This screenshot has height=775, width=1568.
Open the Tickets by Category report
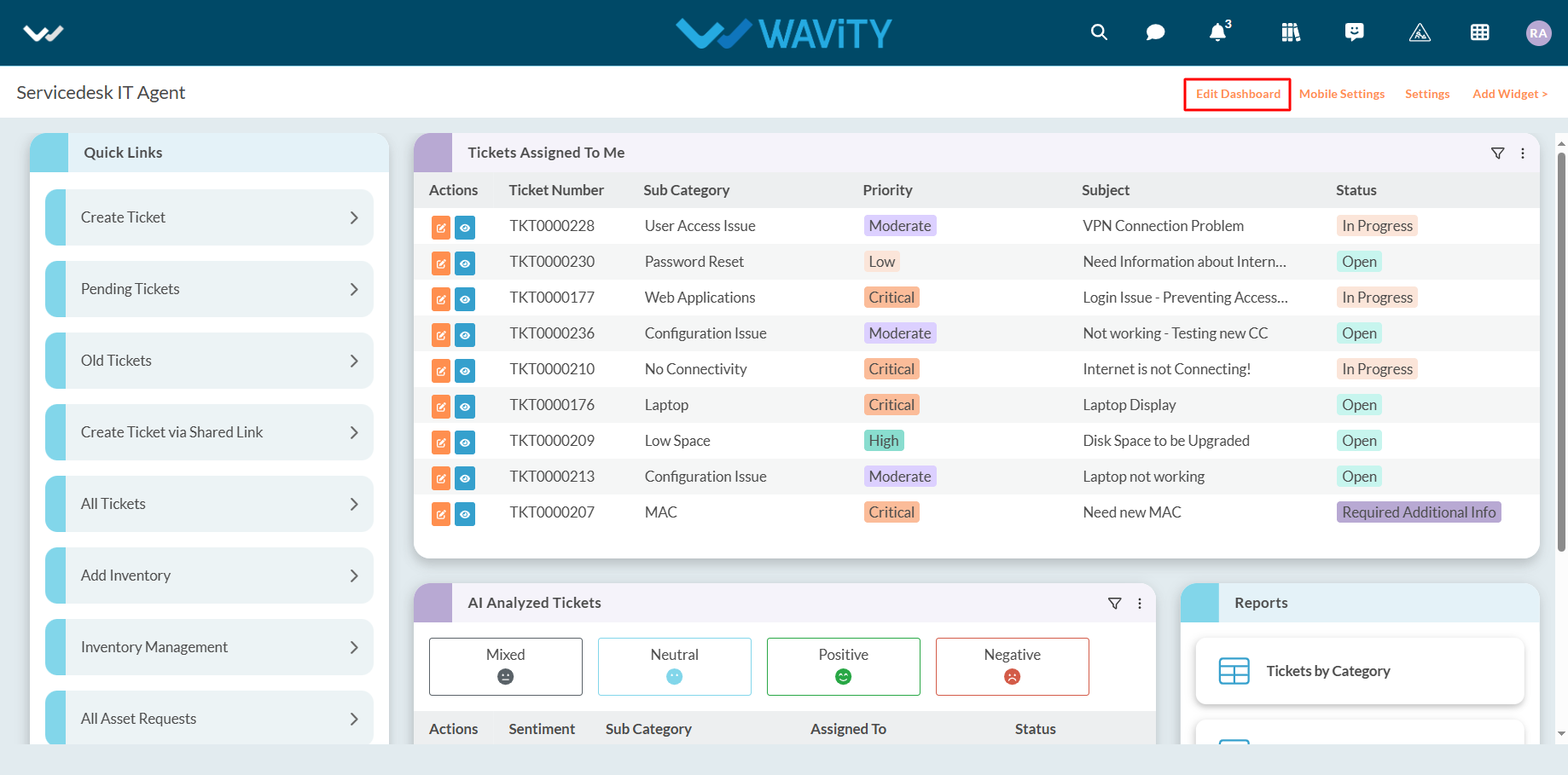1360,671
